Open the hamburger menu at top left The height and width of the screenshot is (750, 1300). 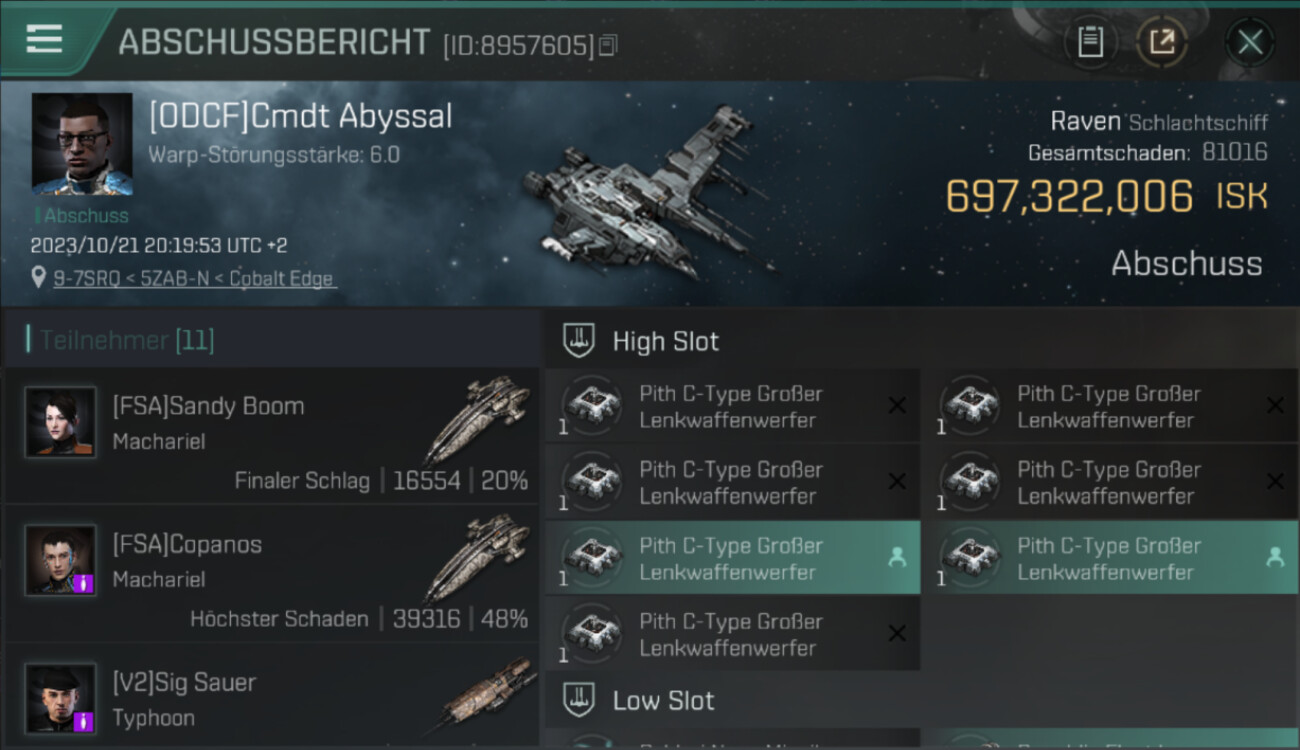point(44,39)
